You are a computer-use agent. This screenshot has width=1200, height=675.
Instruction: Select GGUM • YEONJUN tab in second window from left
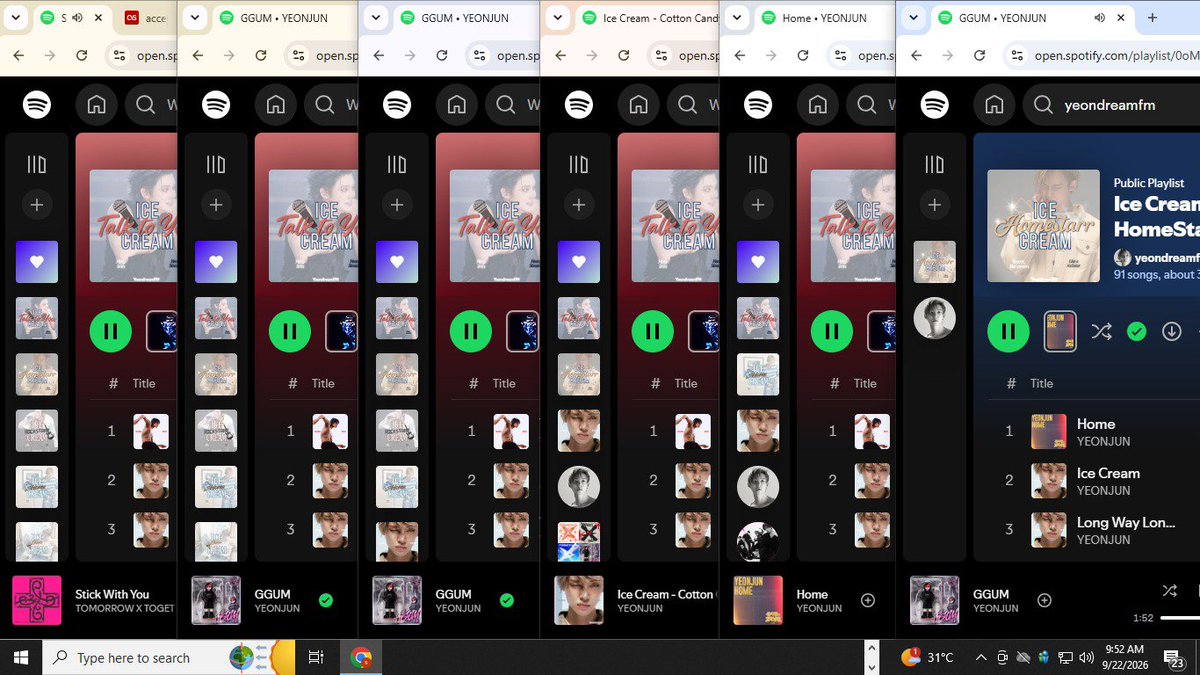pyautogui.click(x=282, y=18)
